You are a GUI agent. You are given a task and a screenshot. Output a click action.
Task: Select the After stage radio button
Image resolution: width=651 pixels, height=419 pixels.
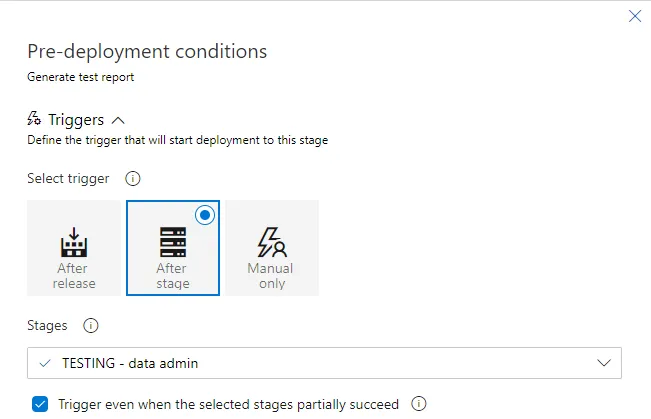(x=205, y=214)
